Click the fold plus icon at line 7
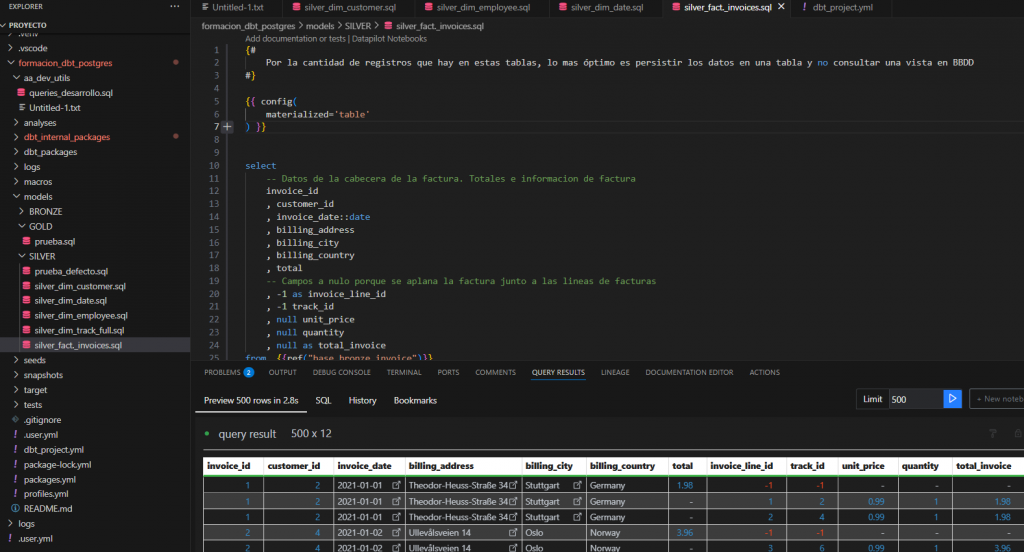Viewport: 1024px width, 552px height. (x=227, y=127)
